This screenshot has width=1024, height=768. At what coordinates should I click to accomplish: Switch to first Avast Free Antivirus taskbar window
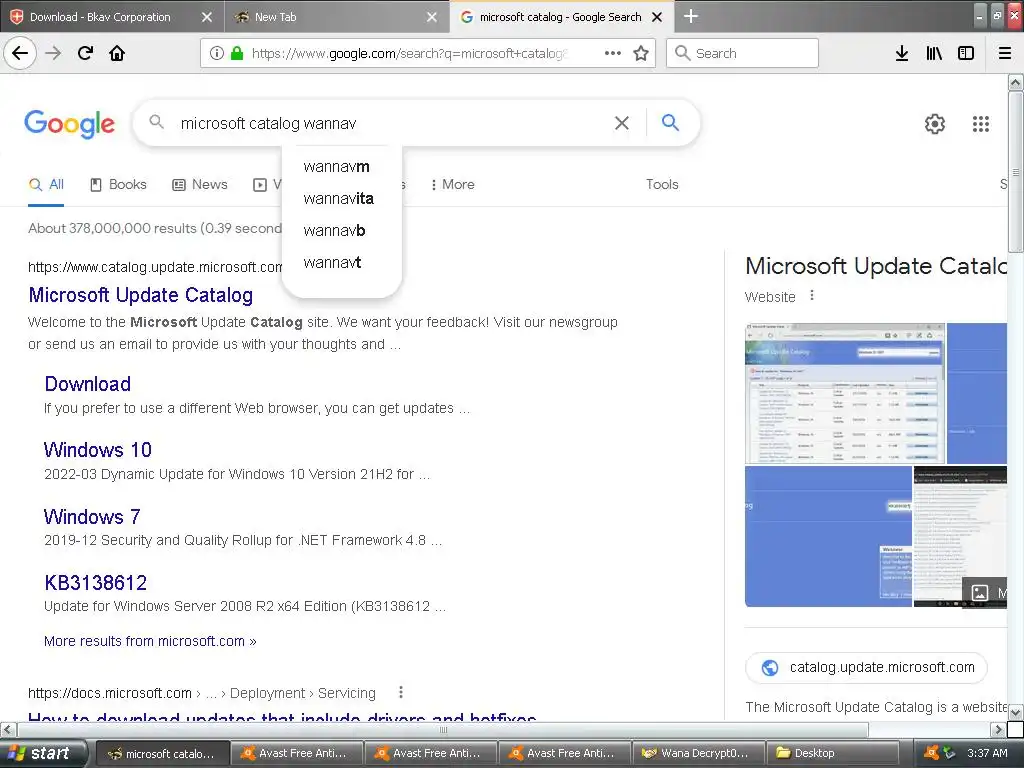(296, 753)
